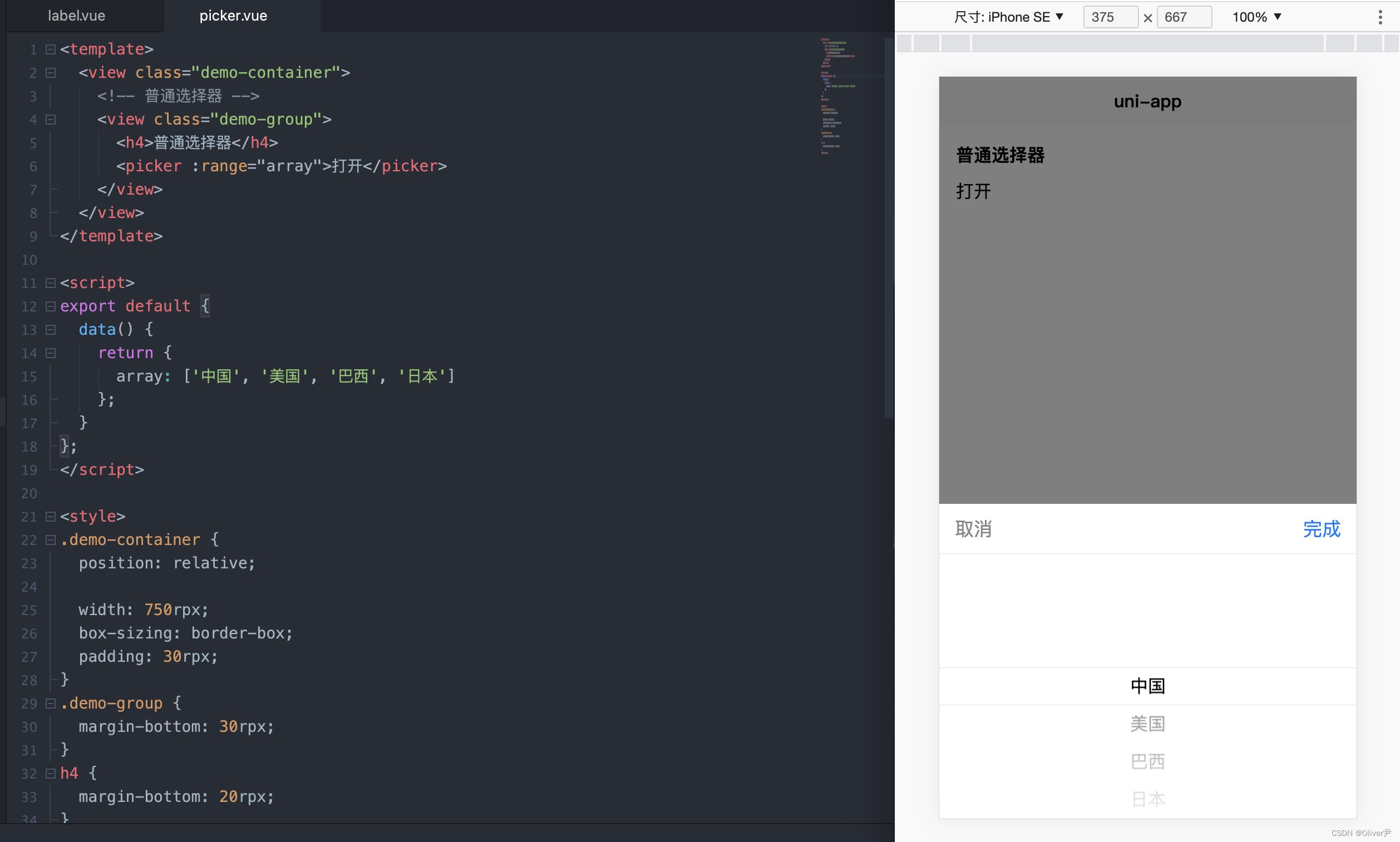Viewport: 1400px width, 842px height.
Task: Fold the .demo-container CSS rule
Action: 51,540
